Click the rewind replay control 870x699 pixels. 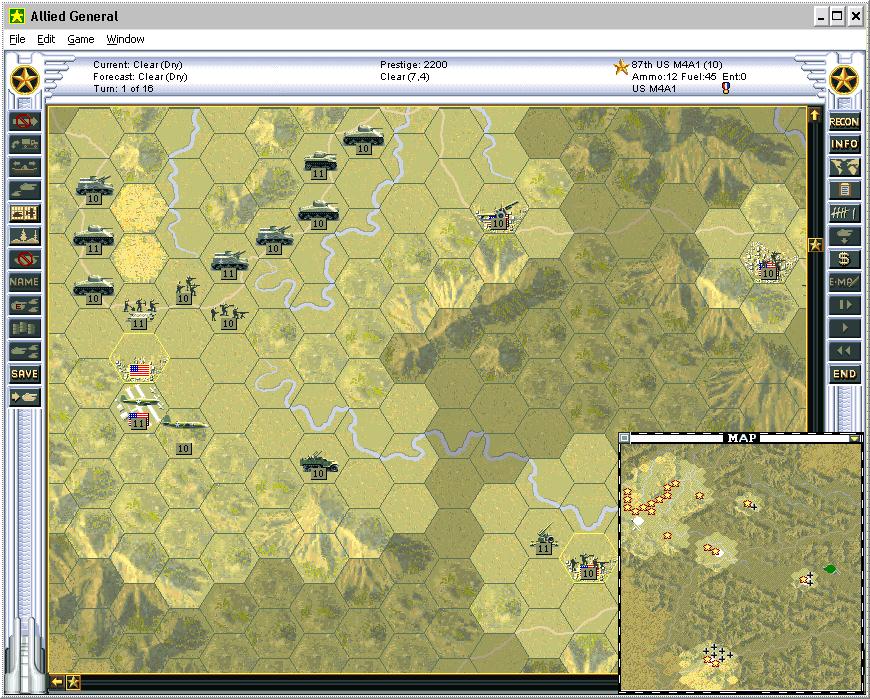coord(844,351)
